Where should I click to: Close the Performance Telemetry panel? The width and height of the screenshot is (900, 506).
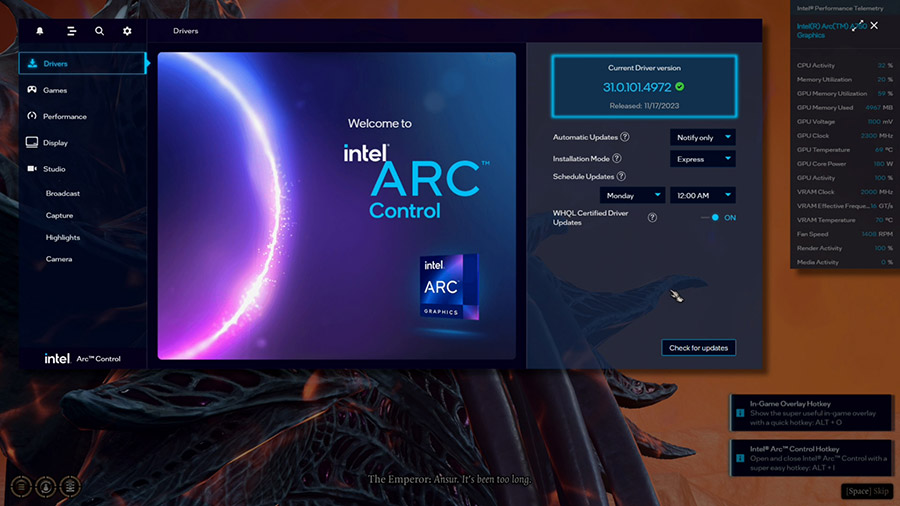pyautogui.click(x=874, y=25)
